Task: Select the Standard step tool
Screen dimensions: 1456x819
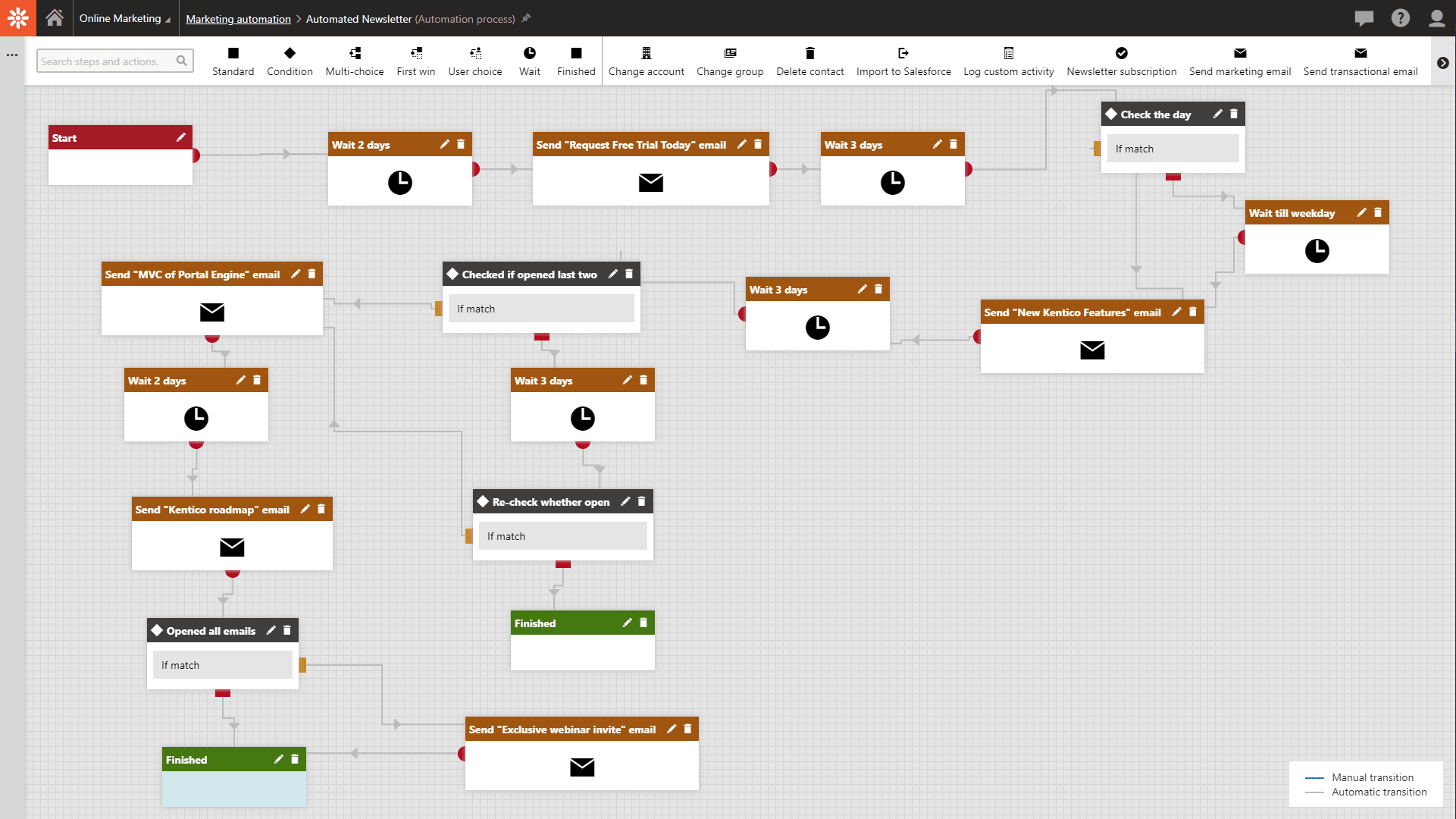Action: [x=233, y=61]
